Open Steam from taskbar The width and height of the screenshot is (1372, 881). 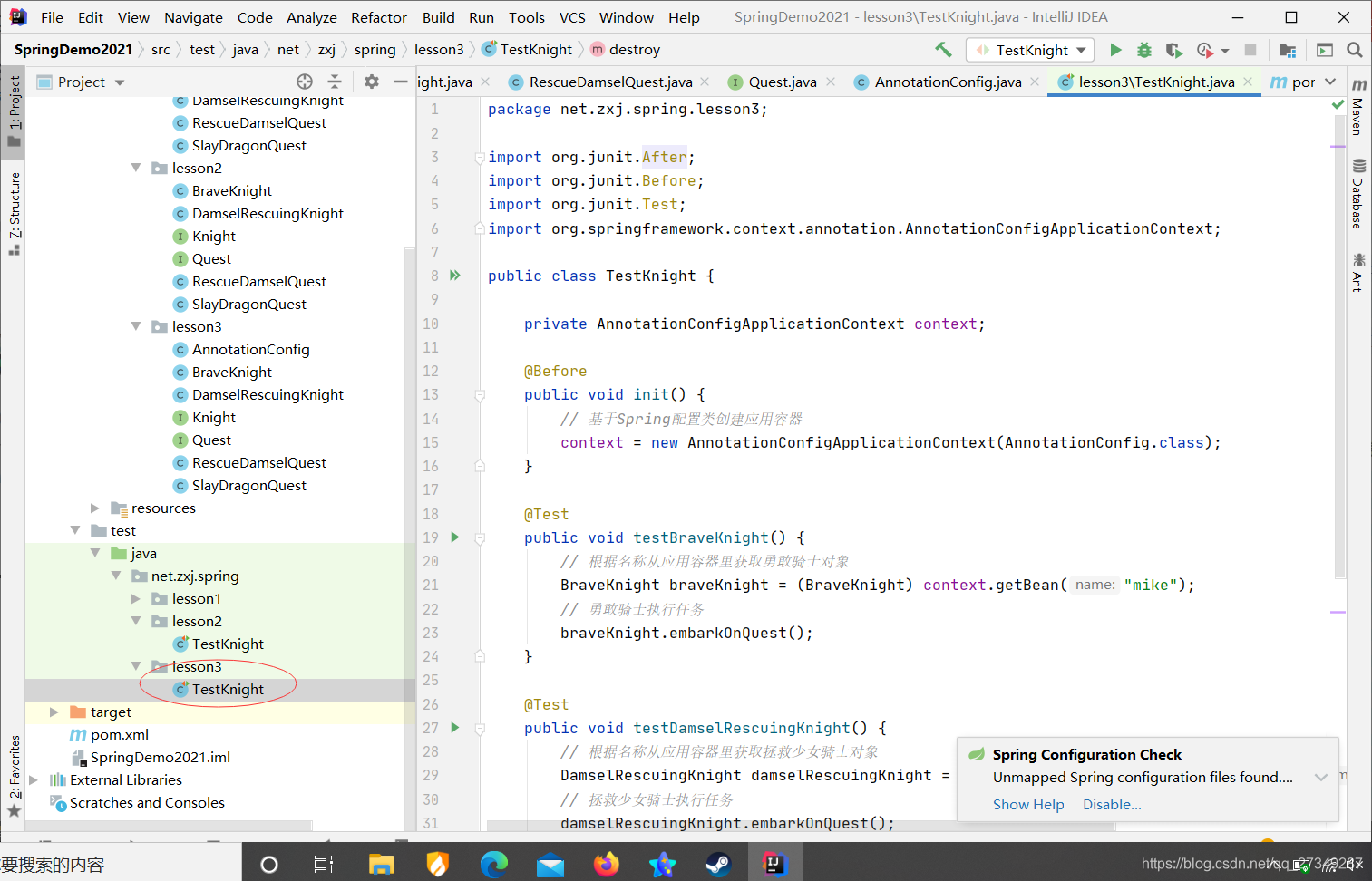(x=719, y=865)
